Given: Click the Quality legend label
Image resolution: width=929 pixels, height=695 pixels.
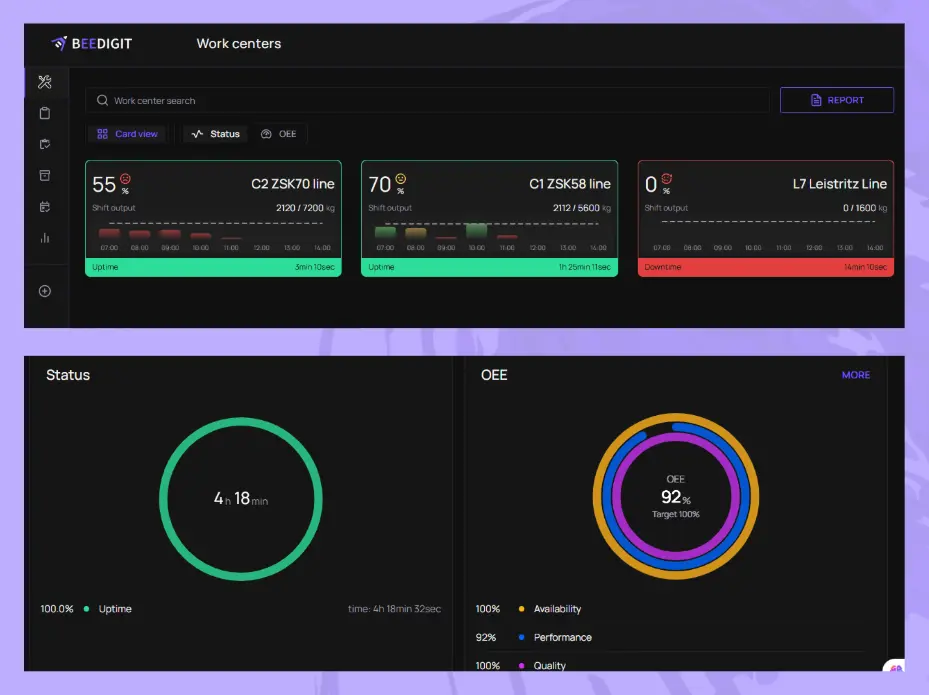Looking at the screenshot, I should [x=549, y=665].
